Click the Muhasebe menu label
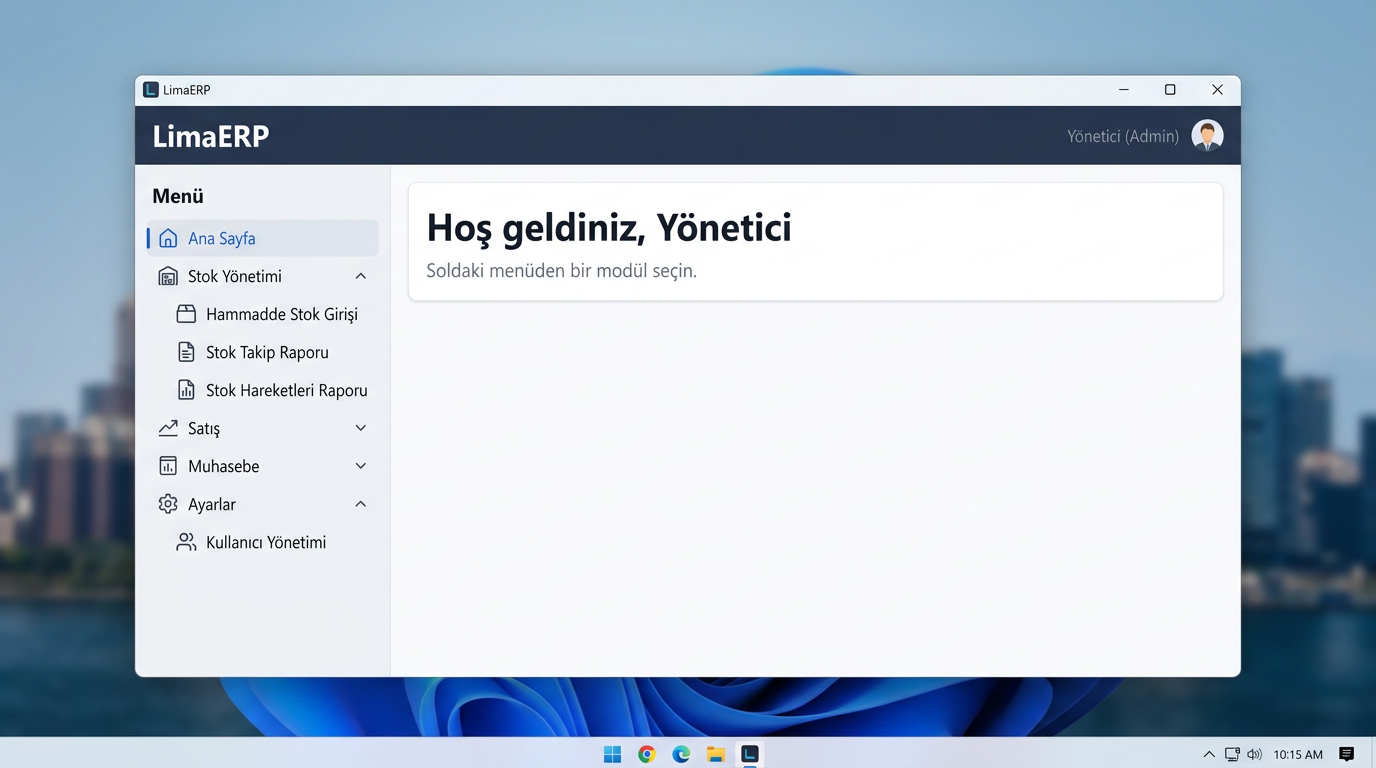1376x768 pixels. (x=224, y=466)
